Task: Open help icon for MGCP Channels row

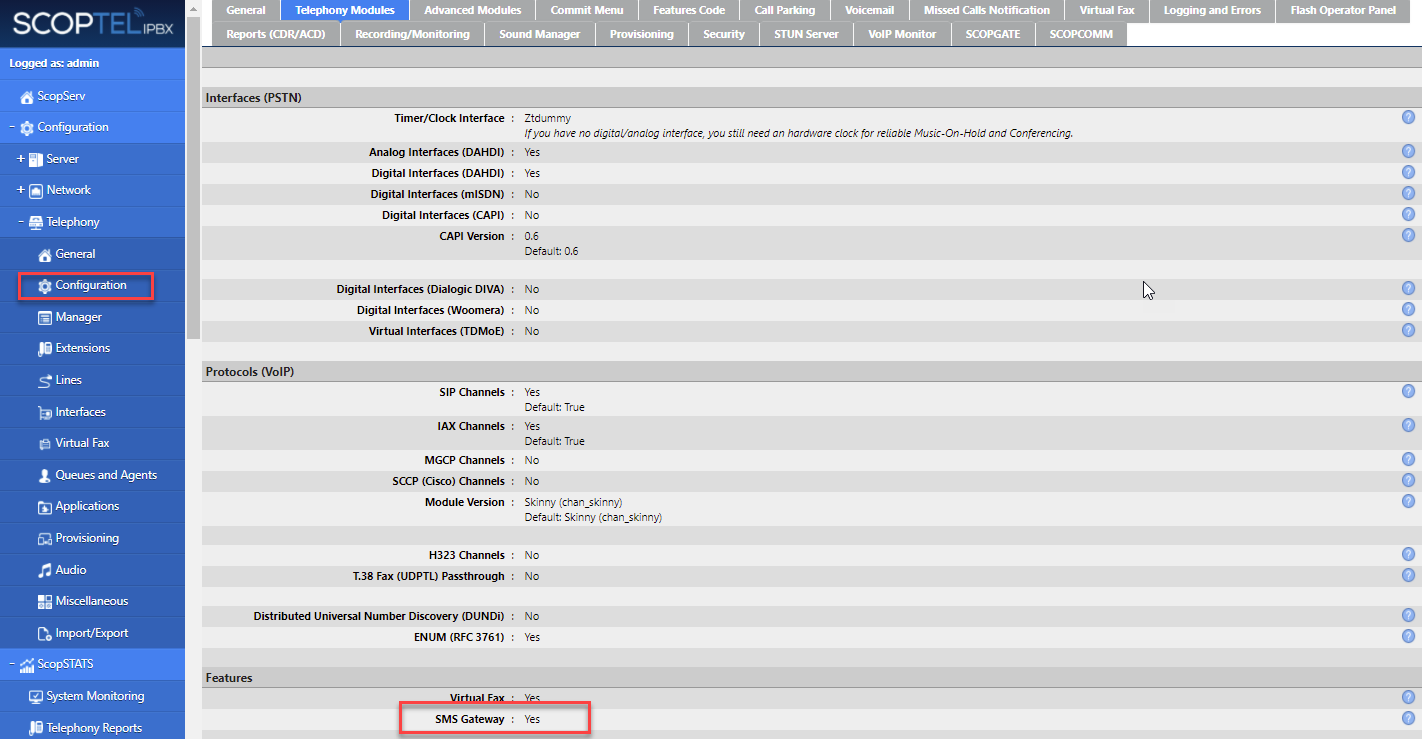Action: (x=1408, y=459)
